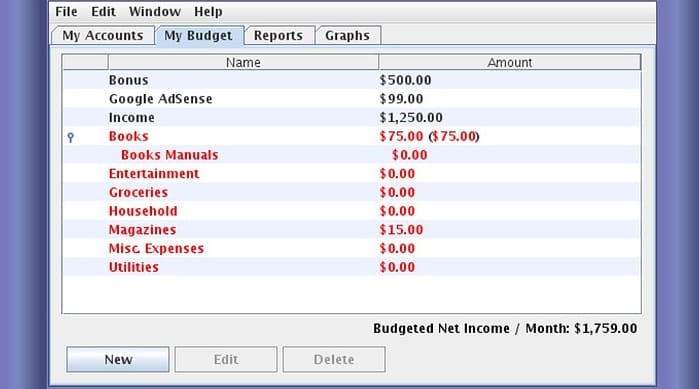Viewport: 699px width, 389px height.
Task: Click the Utilities $0.00 amount
Action: pos(397,267)
